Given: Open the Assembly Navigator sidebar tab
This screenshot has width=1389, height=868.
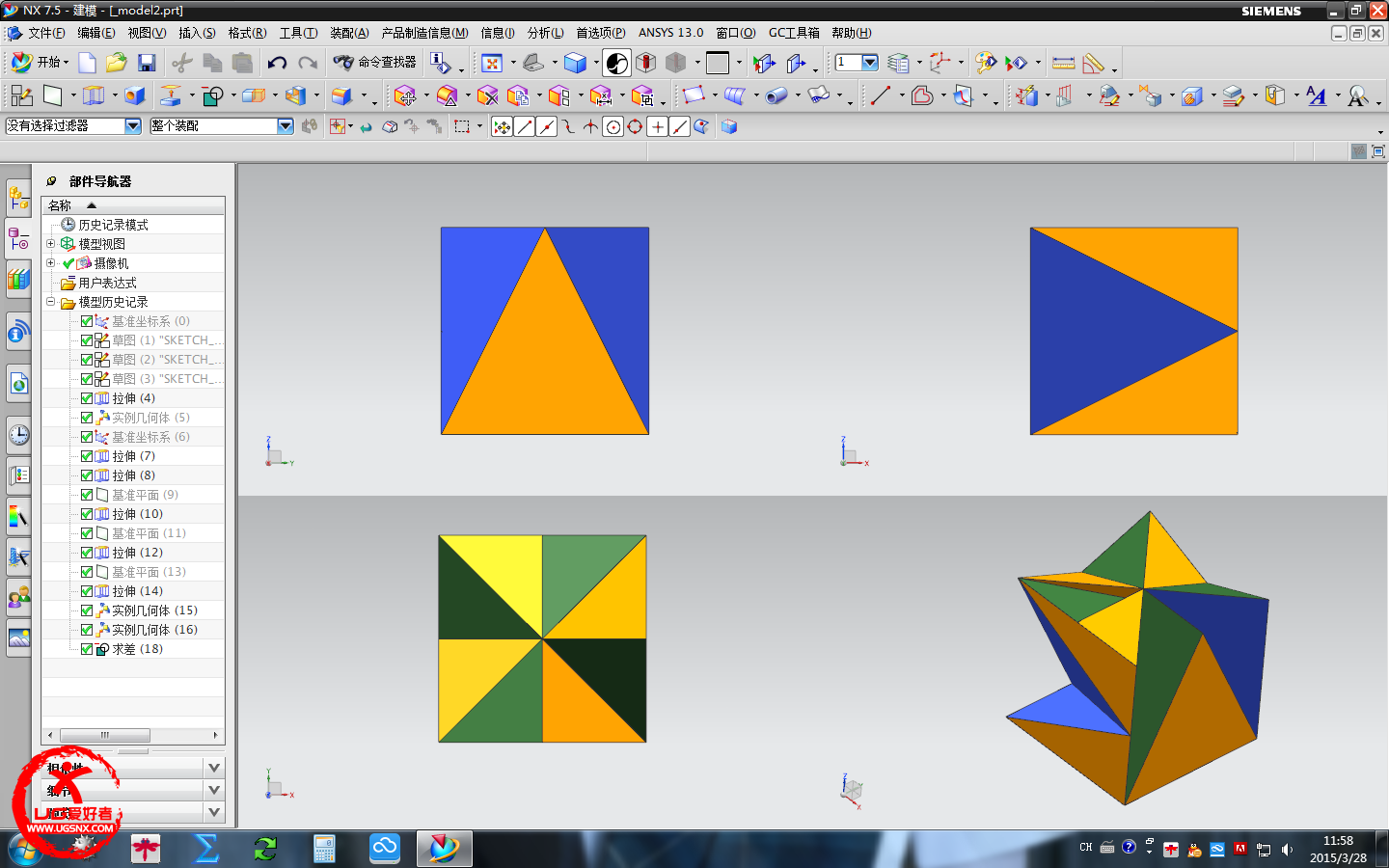Looking at the screenshot, I should pos(18,199).
